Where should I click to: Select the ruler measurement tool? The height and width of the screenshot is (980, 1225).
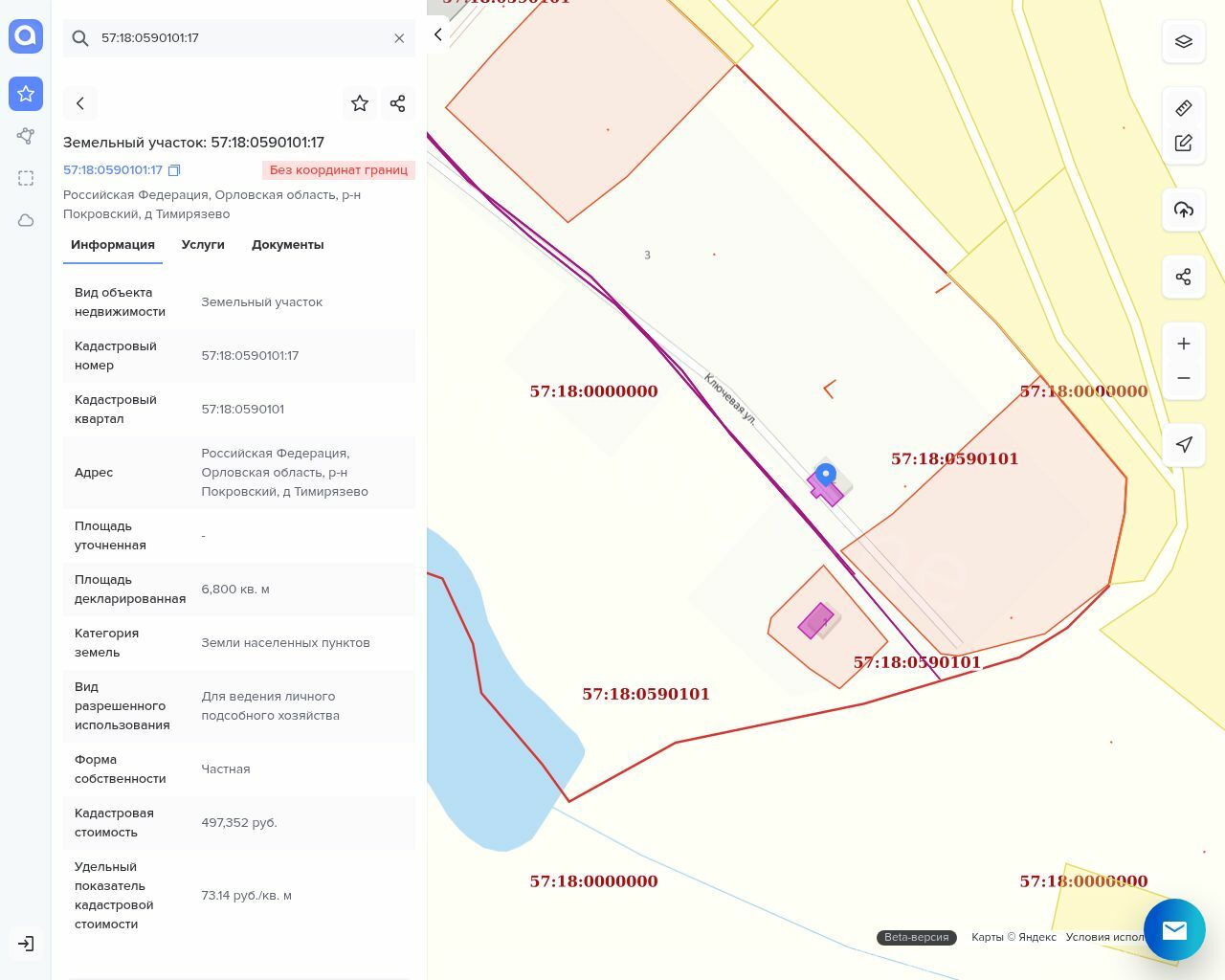(x=1183, y=108)
